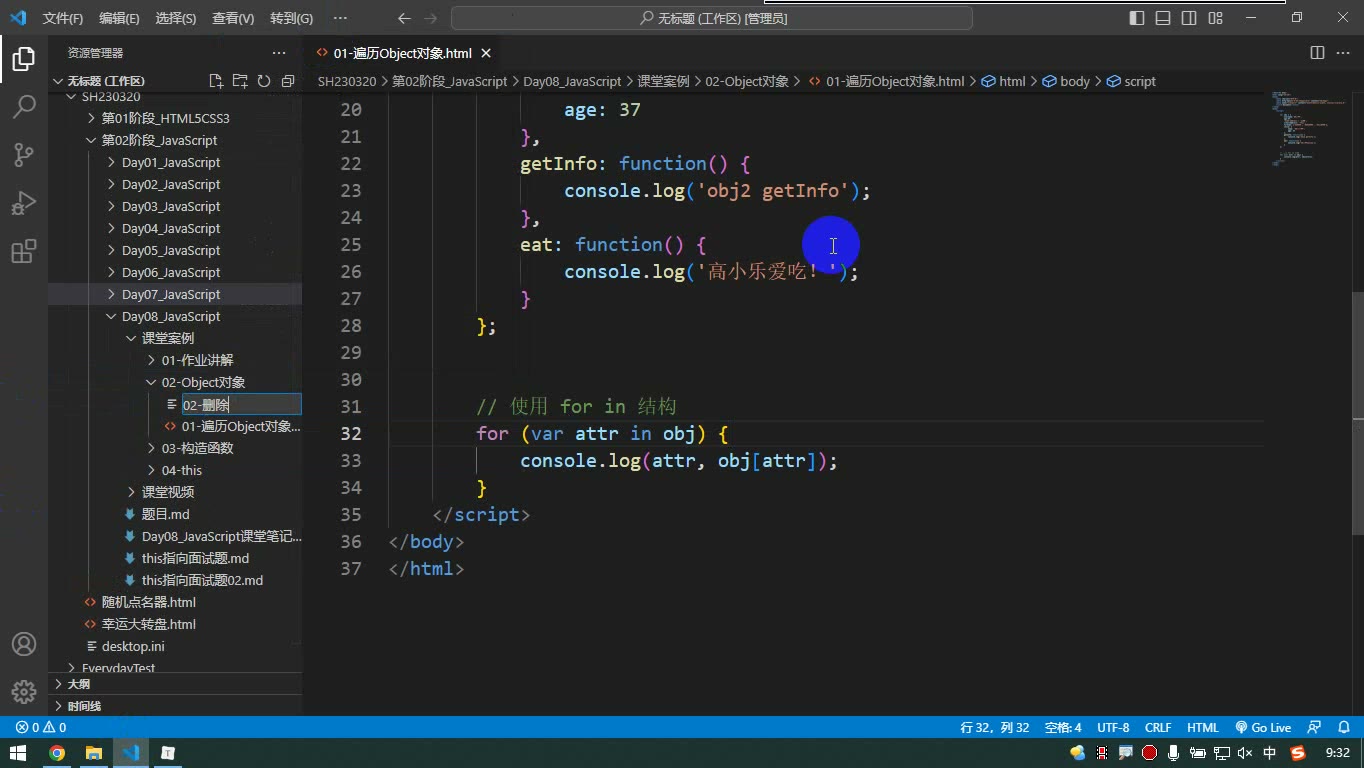The image size is (1364, 768).
Task: Click the New File icon in explorer
Action: coord(216,81)
